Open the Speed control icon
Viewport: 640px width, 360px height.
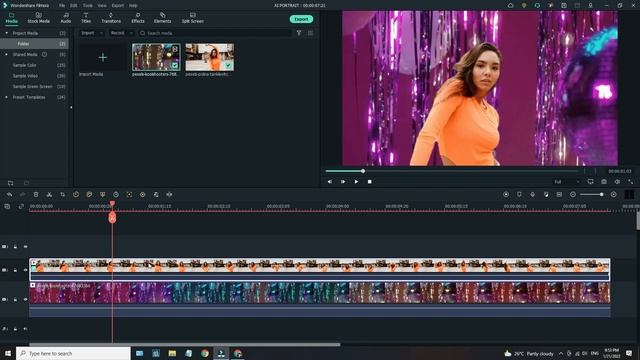click(x=76, y=195)
